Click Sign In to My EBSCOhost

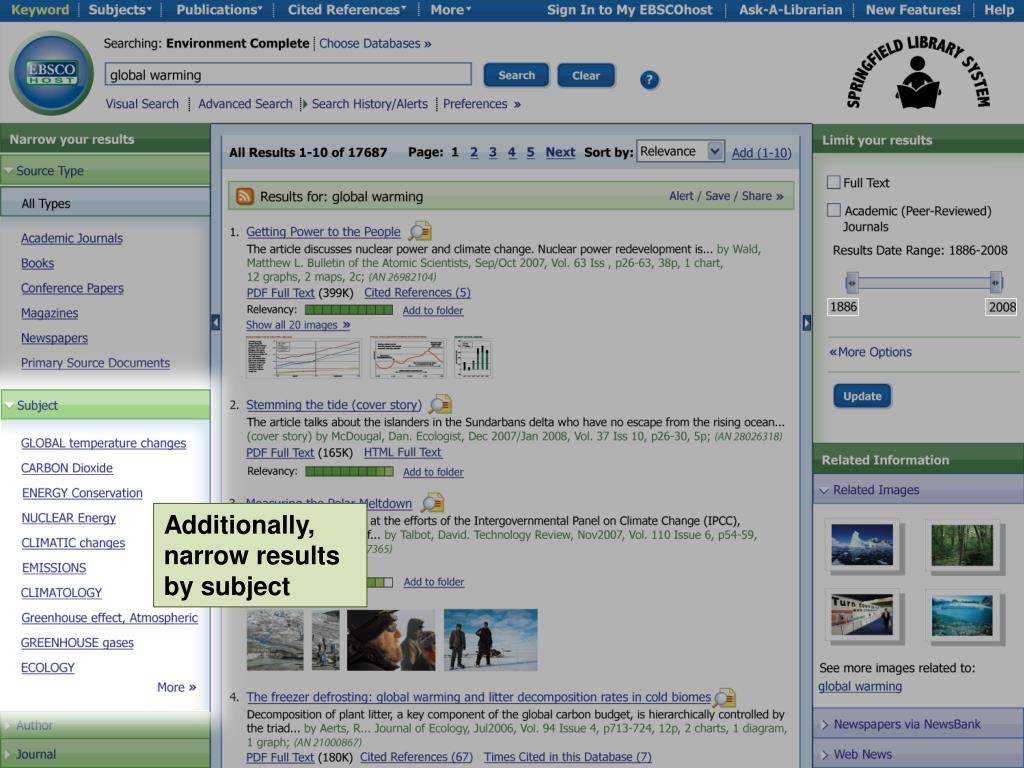(x=630, y=10)
